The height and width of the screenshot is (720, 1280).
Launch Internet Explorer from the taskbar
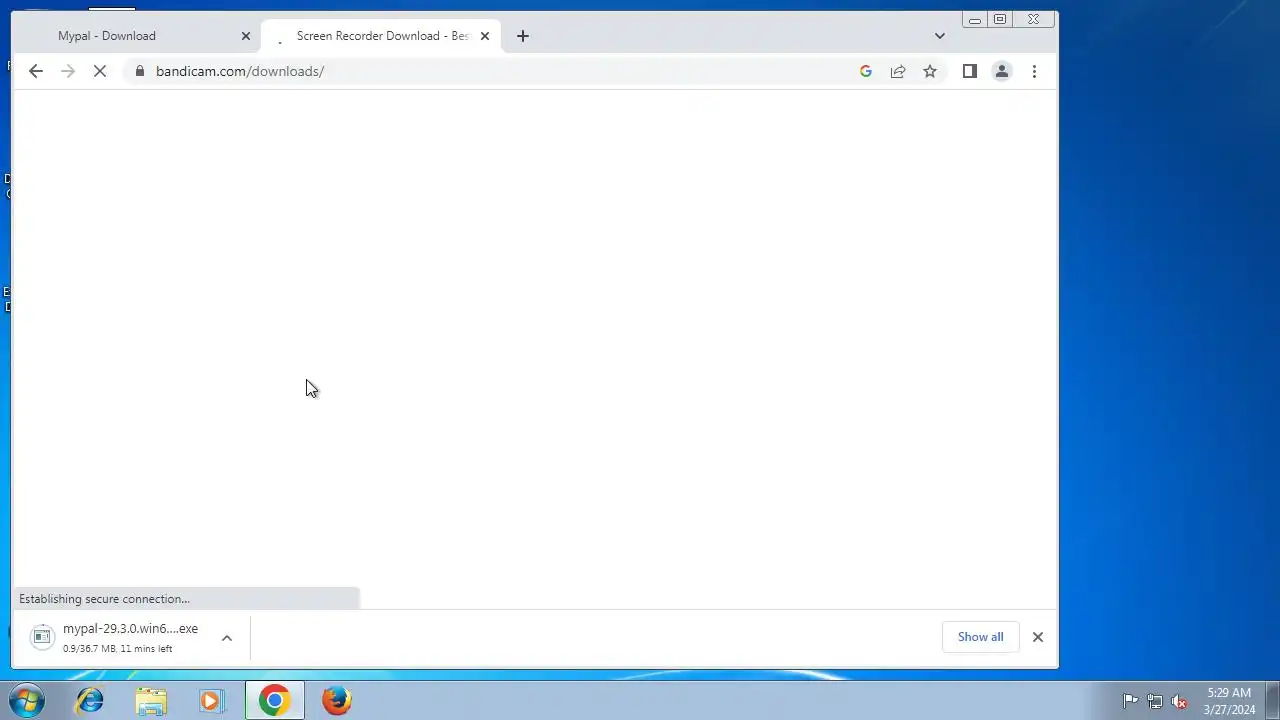90,700
